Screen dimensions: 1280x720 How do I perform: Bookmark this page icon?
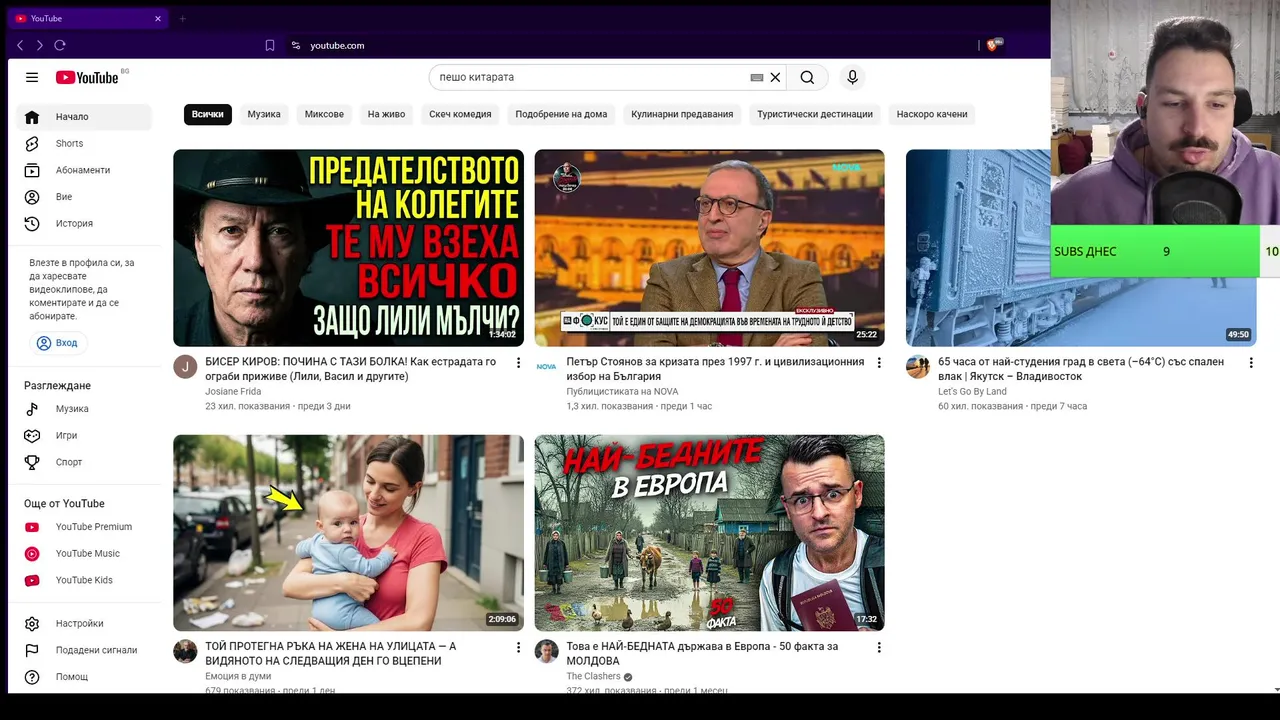tap(270, 45)
